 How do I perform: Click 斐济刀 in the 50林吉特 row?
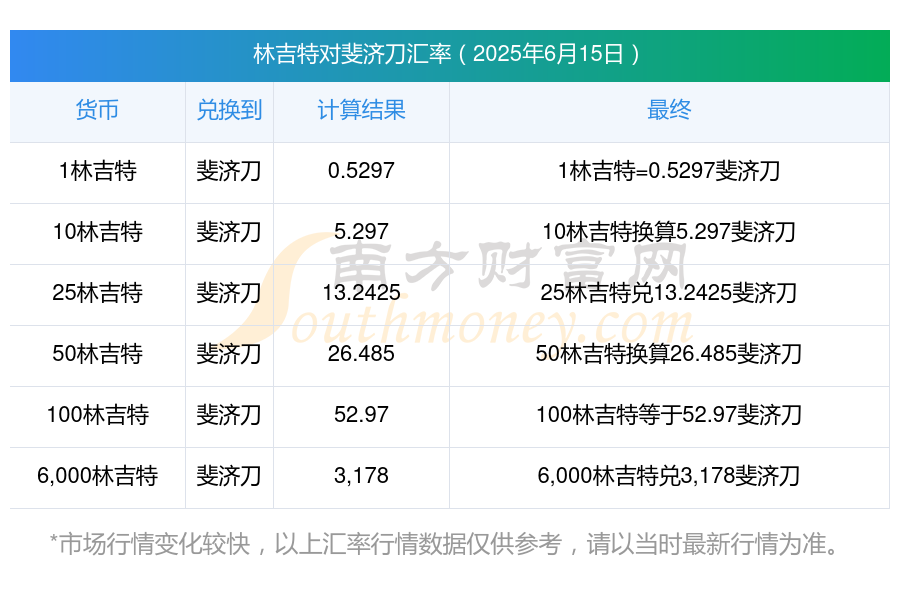point(229,354)
